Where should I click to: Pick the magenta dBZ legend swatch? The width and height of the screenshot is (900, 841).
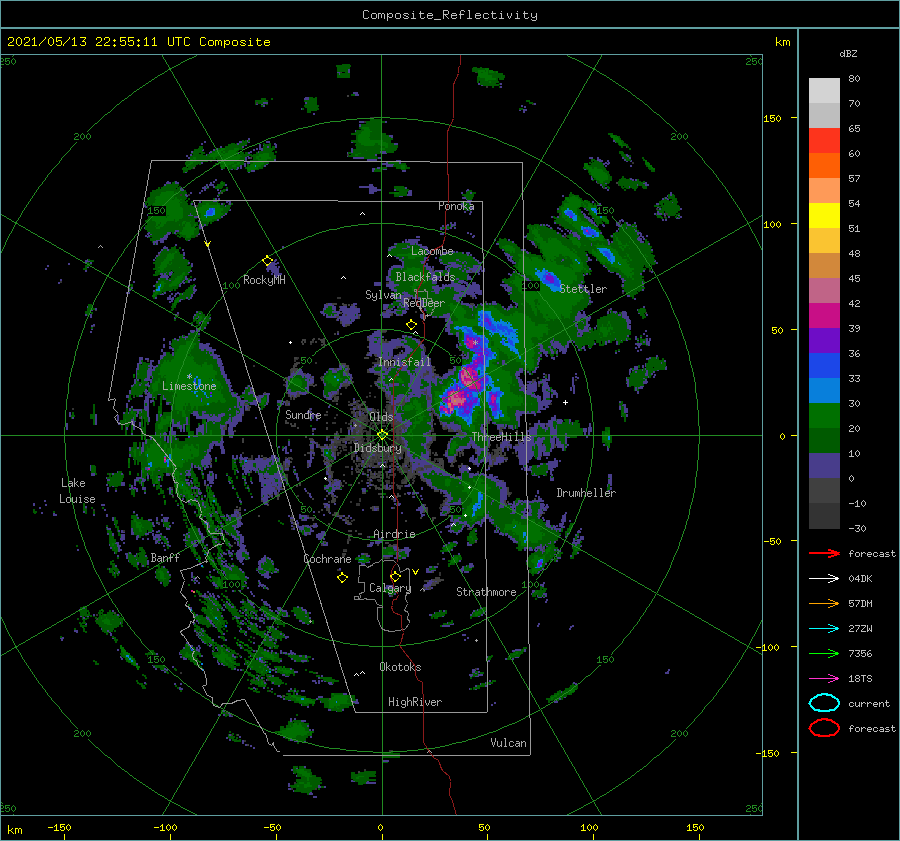(x=824, y=315)
